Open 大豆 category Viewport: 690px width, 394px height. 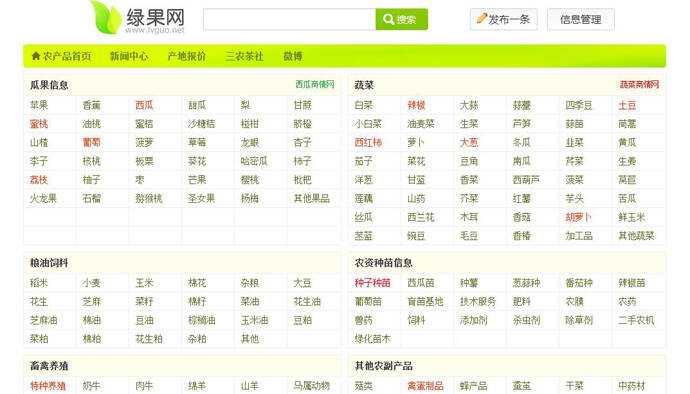(x=303, y=283)
